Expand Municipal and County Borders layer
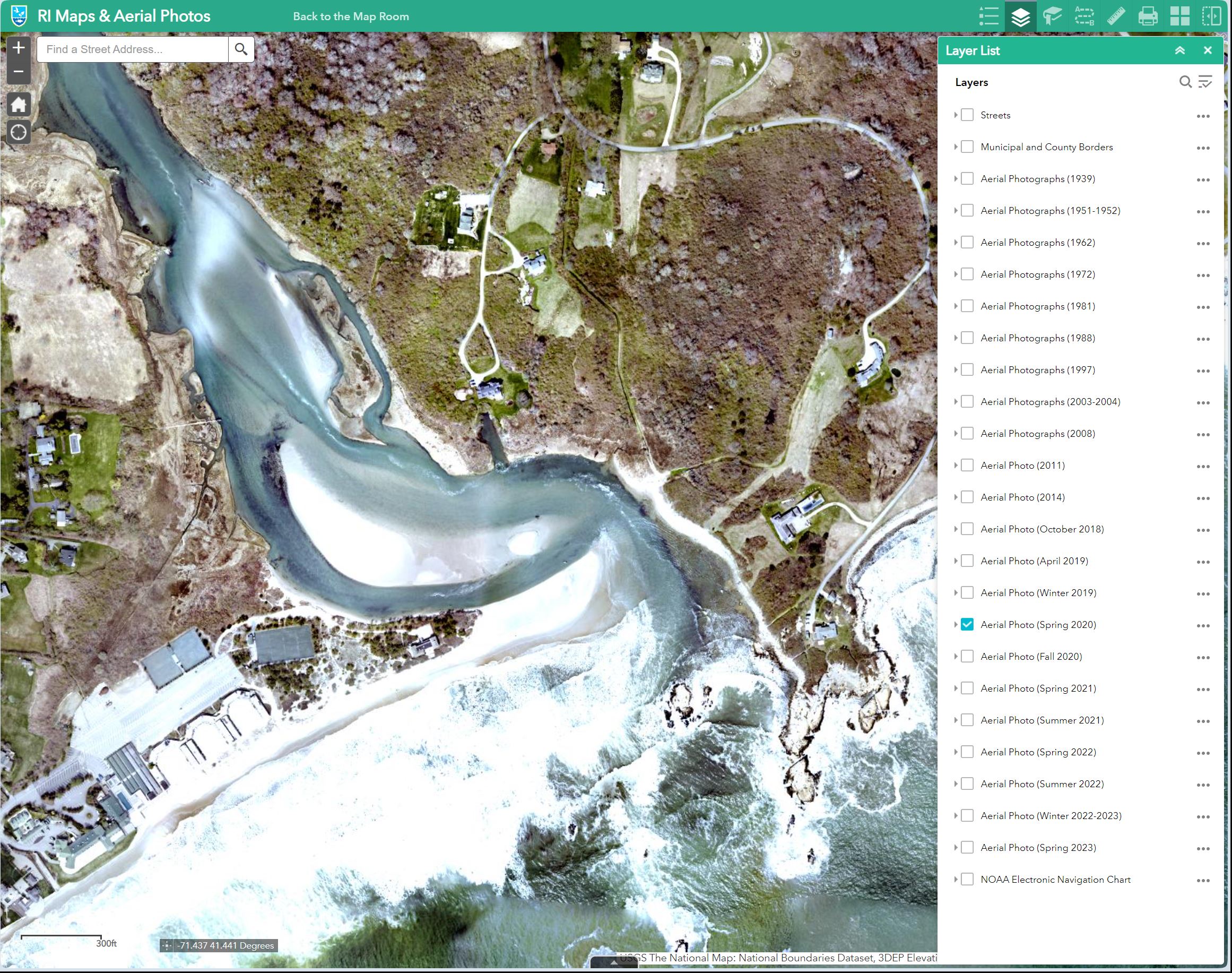This screenshot has height=973, width=1232. pyautogui.click(x=956, y=147)
